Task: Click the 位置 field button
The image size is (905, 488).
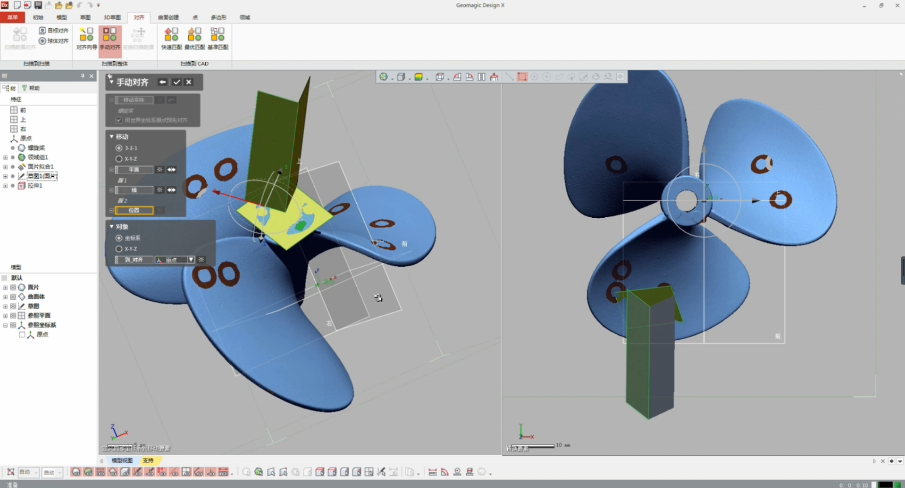Action: 133,210
